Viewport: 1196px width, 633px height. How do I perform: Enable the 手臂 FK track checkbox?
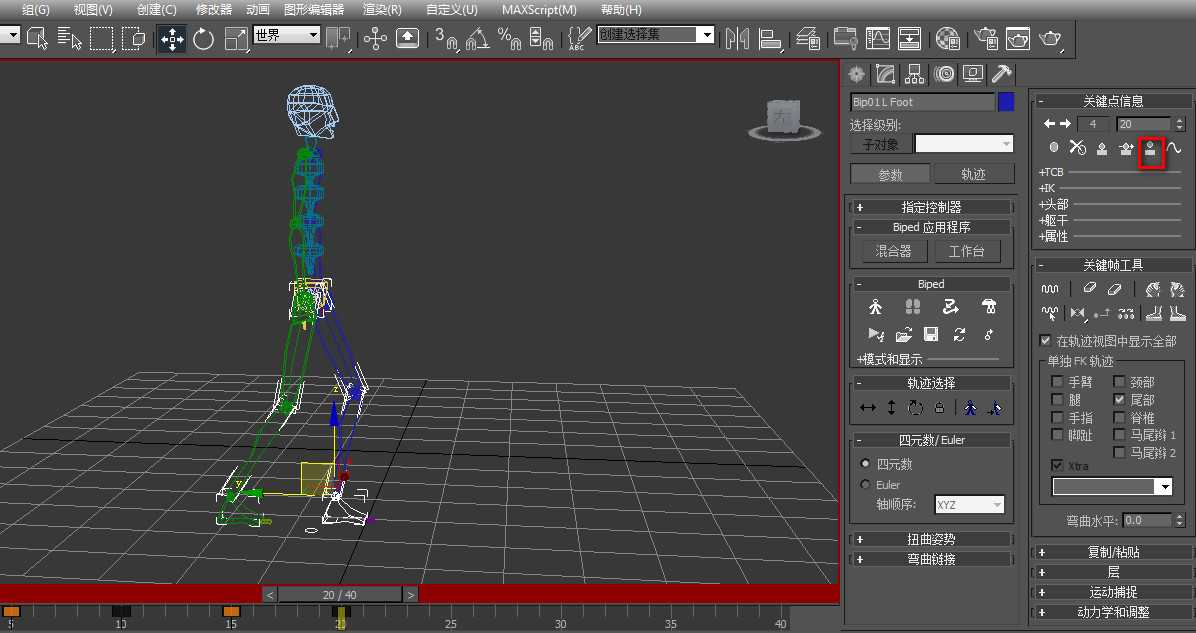1056,381
